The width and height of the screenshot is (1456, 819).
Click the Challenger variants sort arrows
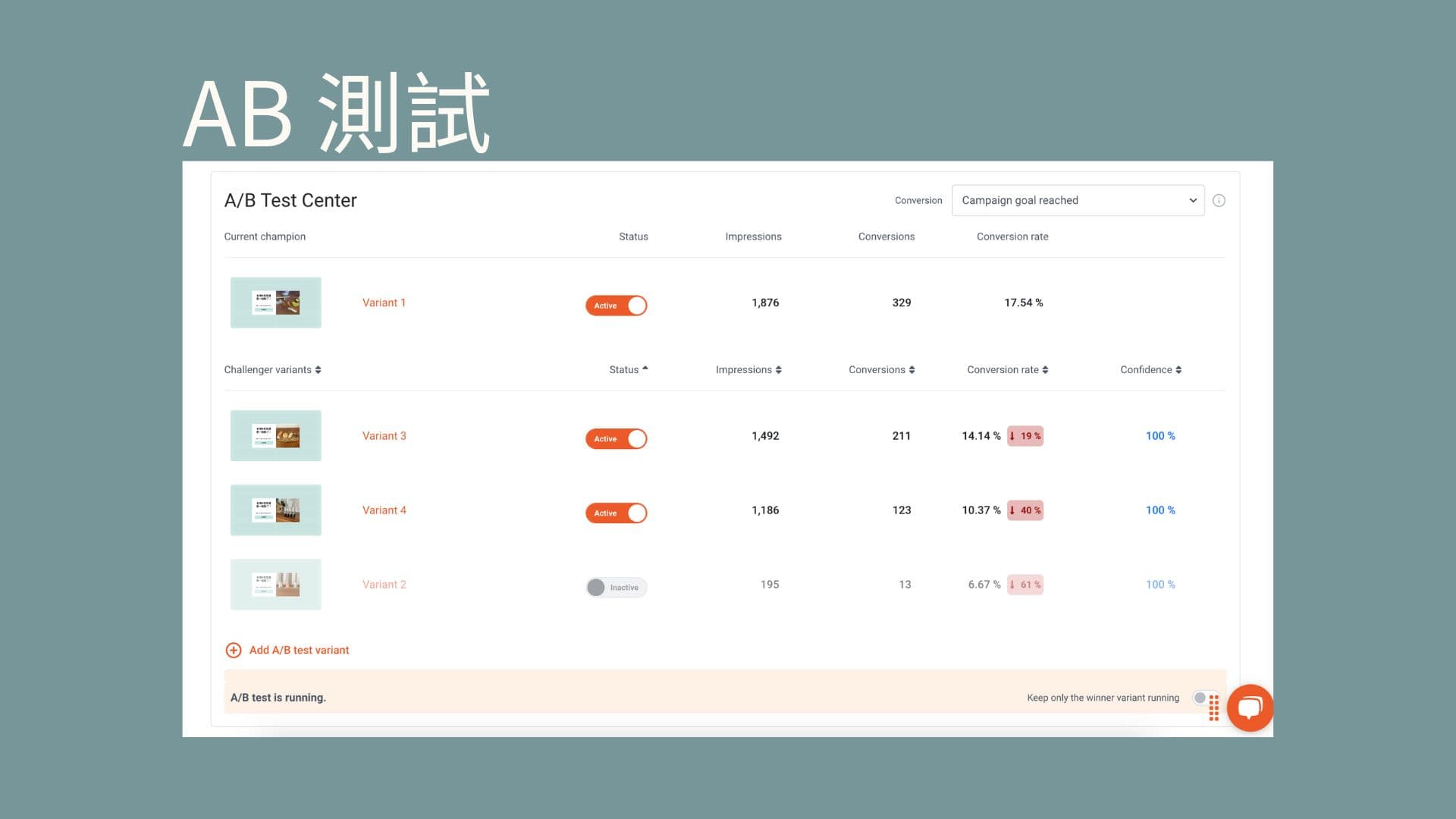(318, 369)
